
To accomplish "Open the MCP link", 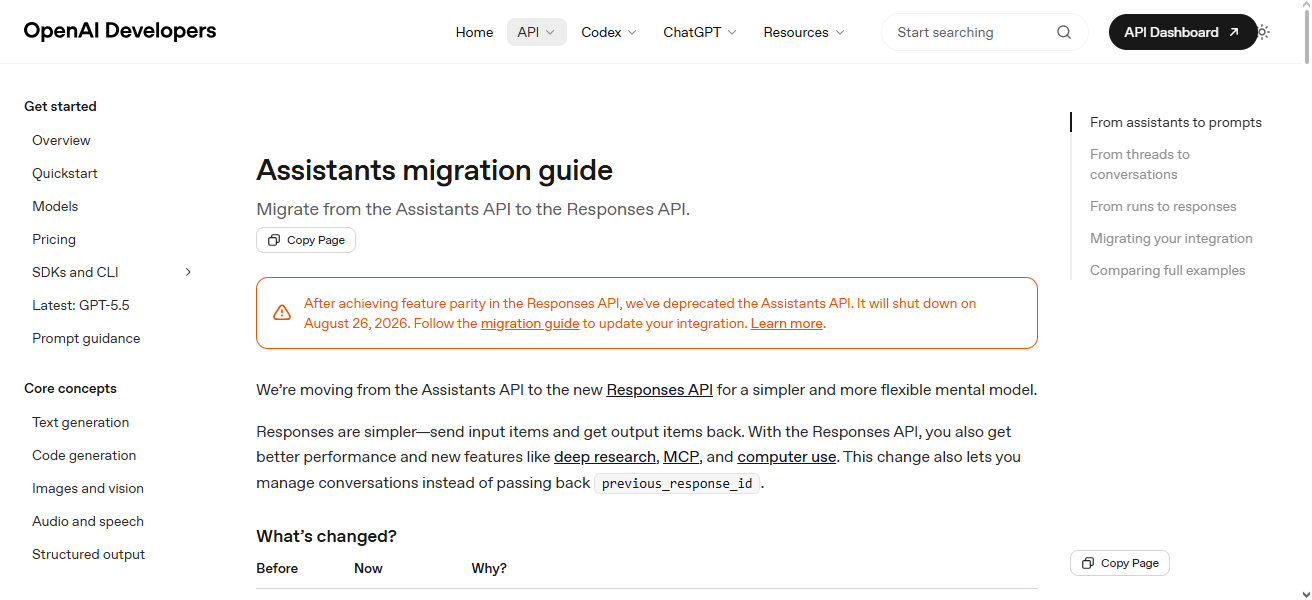I will point(681,457).
